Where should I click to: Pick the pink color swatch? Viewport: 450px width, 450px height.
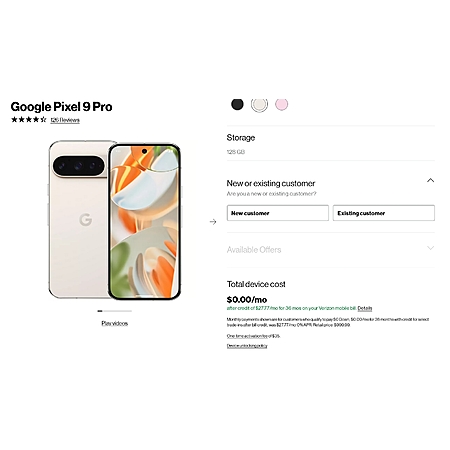[x=281, y=104]
